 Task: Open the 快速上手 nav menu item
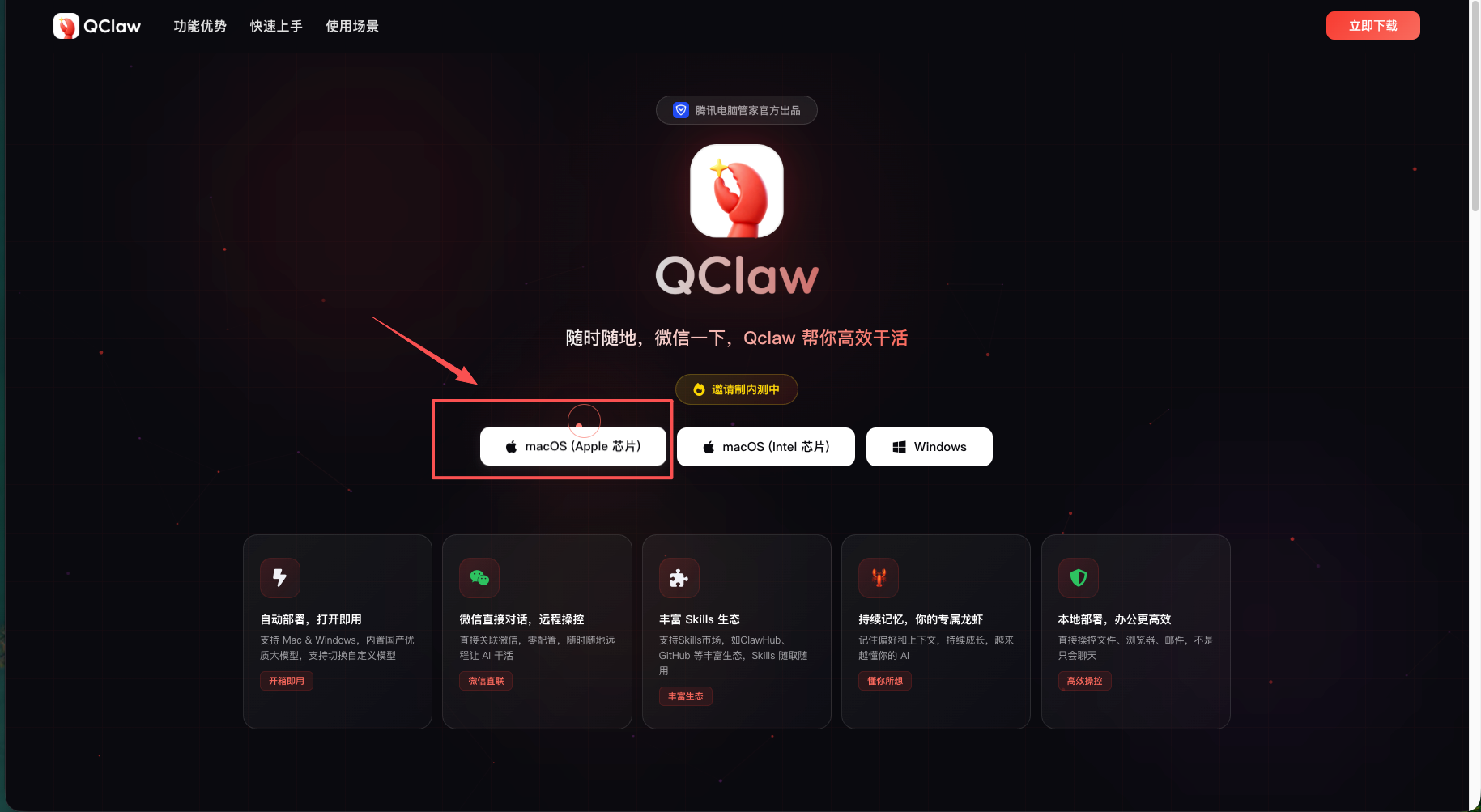(276, 26)
